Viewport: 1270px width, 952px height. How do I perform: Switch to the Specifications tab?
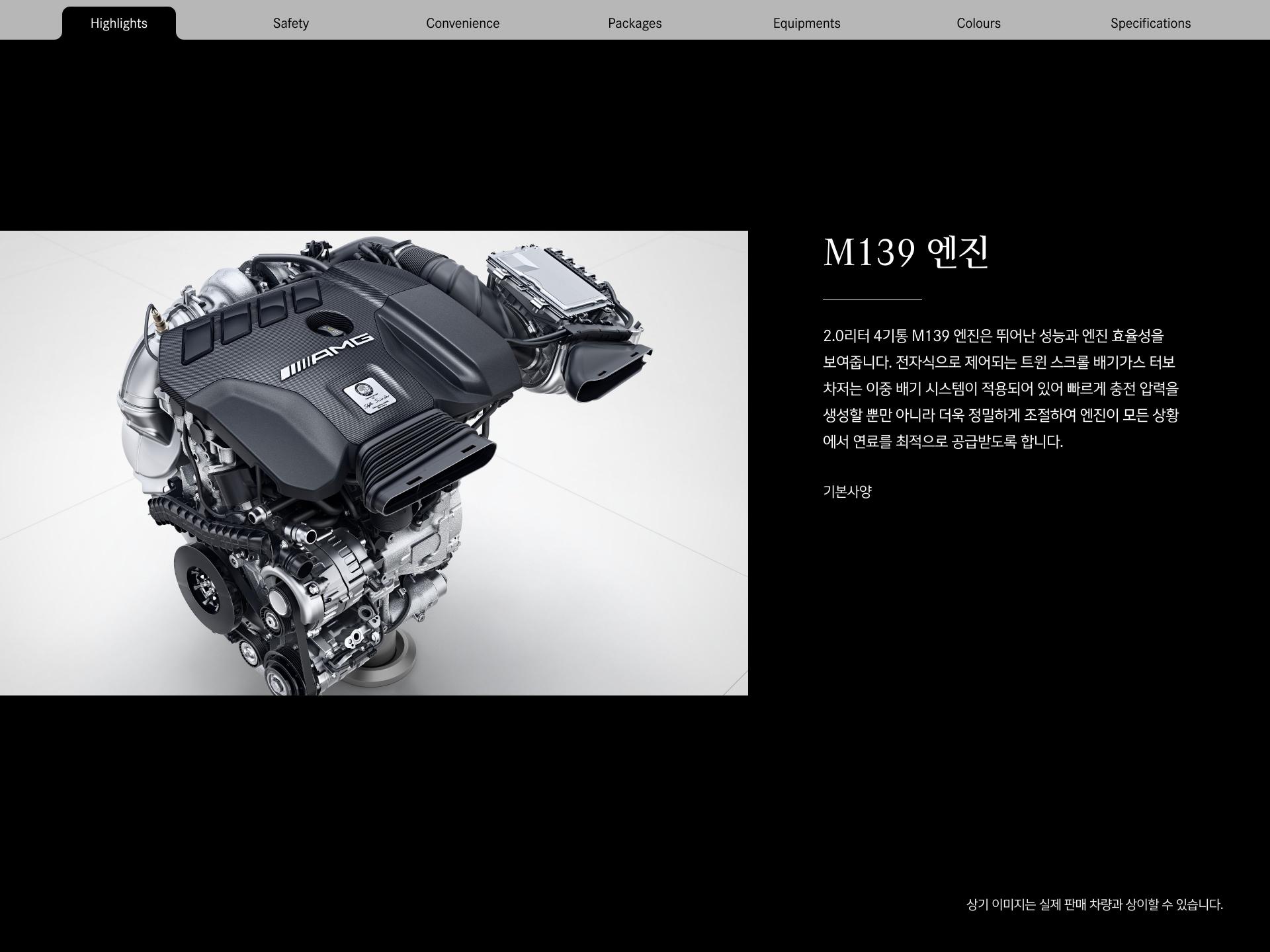[x=1151, y=23]
